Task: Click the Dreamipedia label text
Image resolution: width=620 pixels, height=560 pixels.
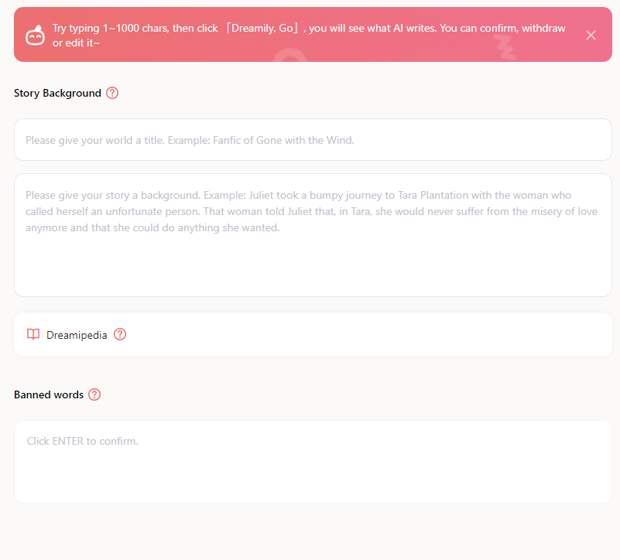Action: click(x=77, y=335)
